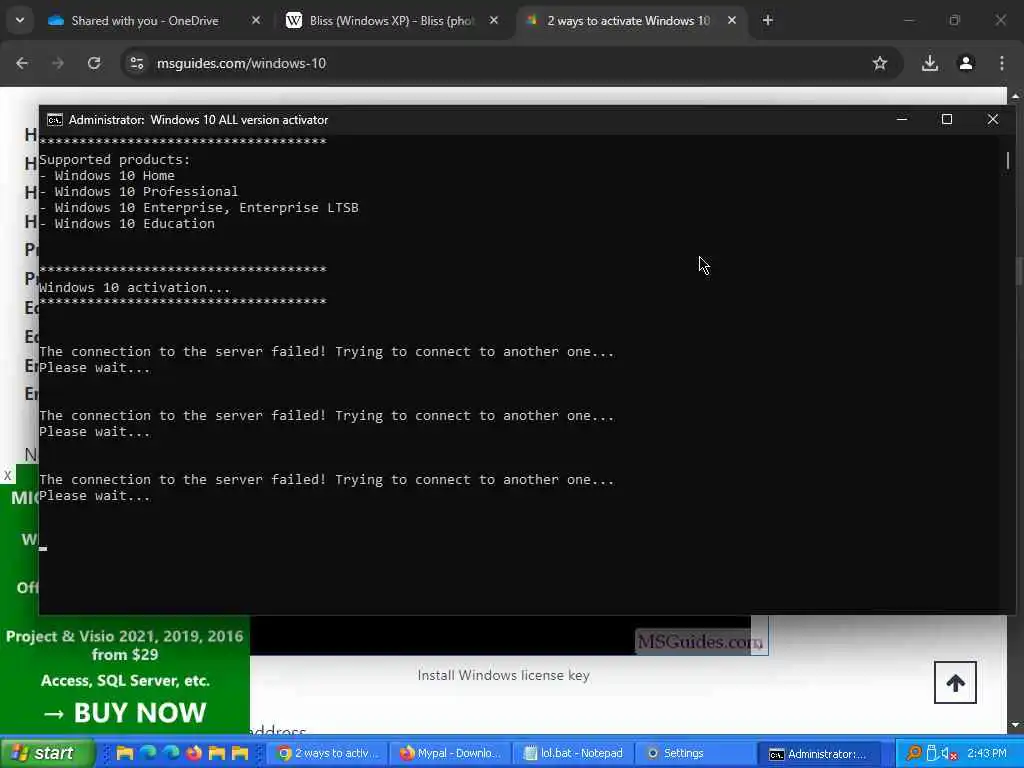Click the Project & Visio 2021, 2019, 2016 ad text
The height and width of the screenshot is (768, 1024).
(x=125, y=645)
